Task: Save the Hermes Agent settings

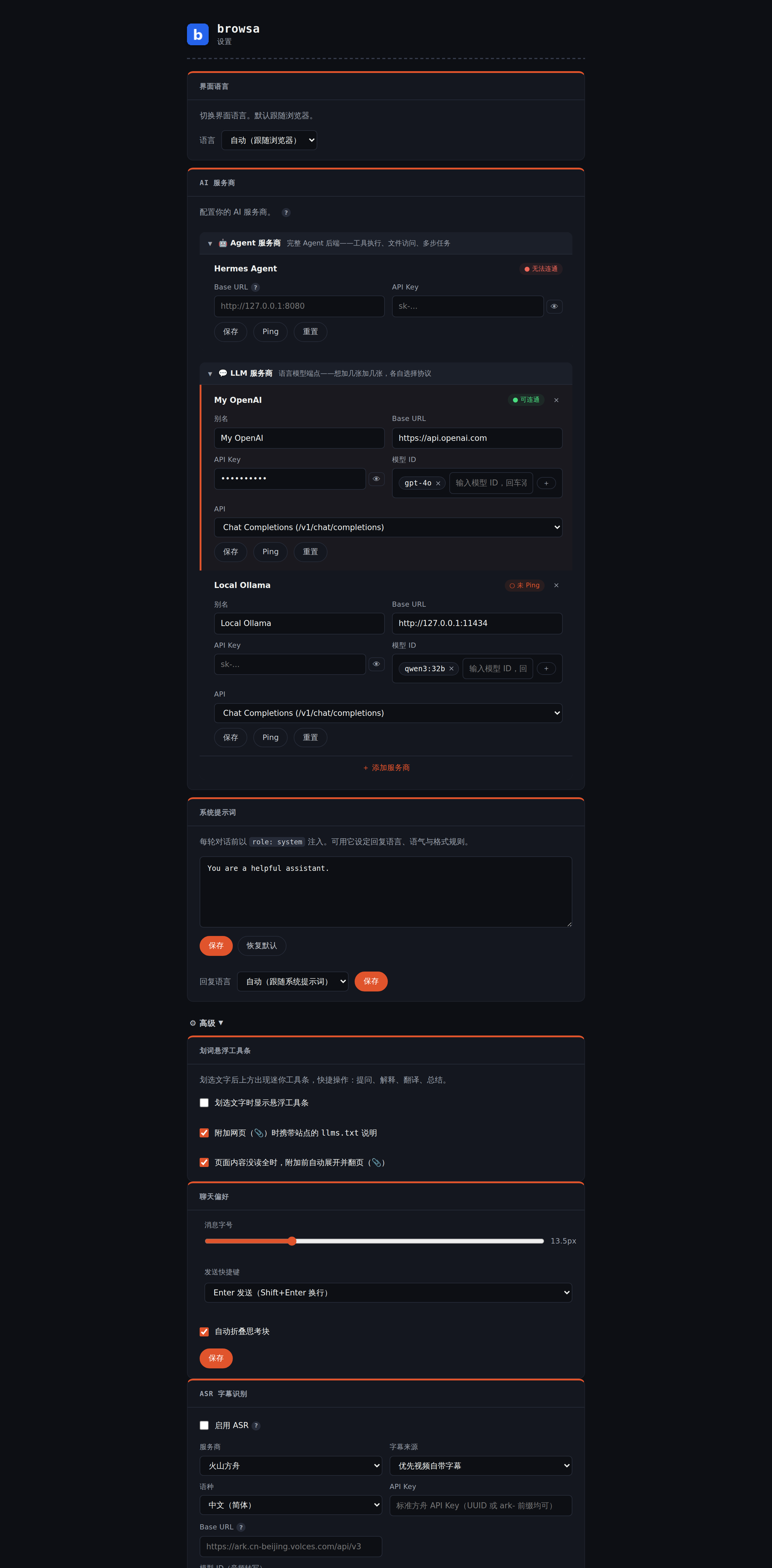Action: coord(230,332)
